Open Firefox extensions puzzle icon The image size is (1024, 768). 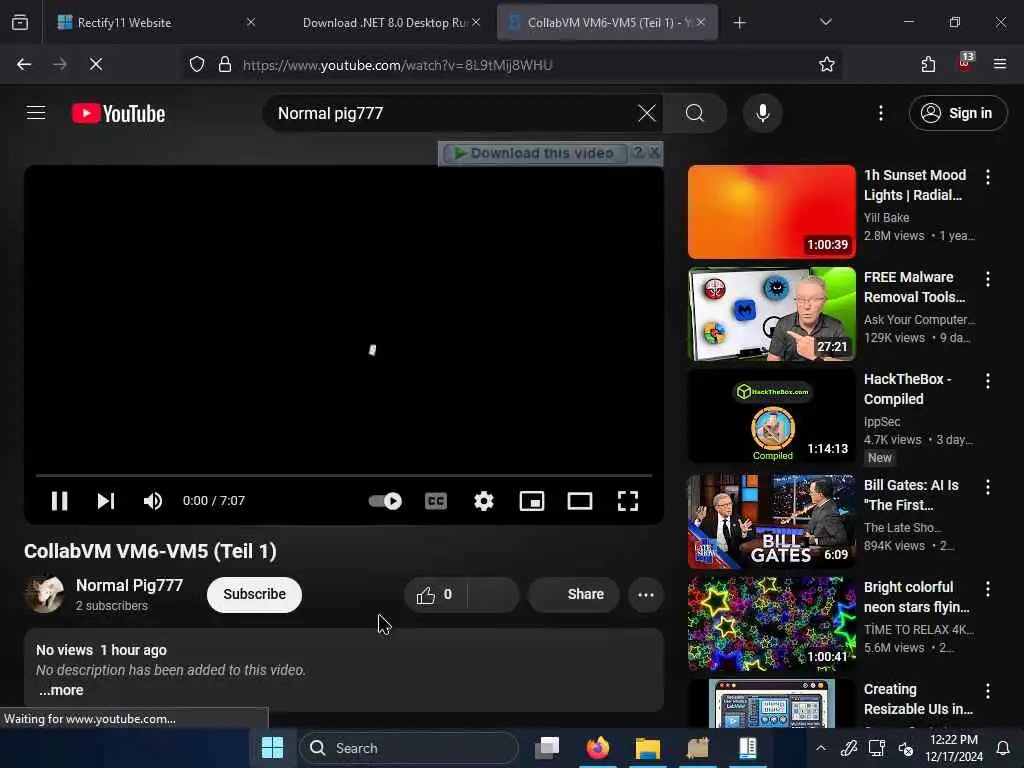928,64
